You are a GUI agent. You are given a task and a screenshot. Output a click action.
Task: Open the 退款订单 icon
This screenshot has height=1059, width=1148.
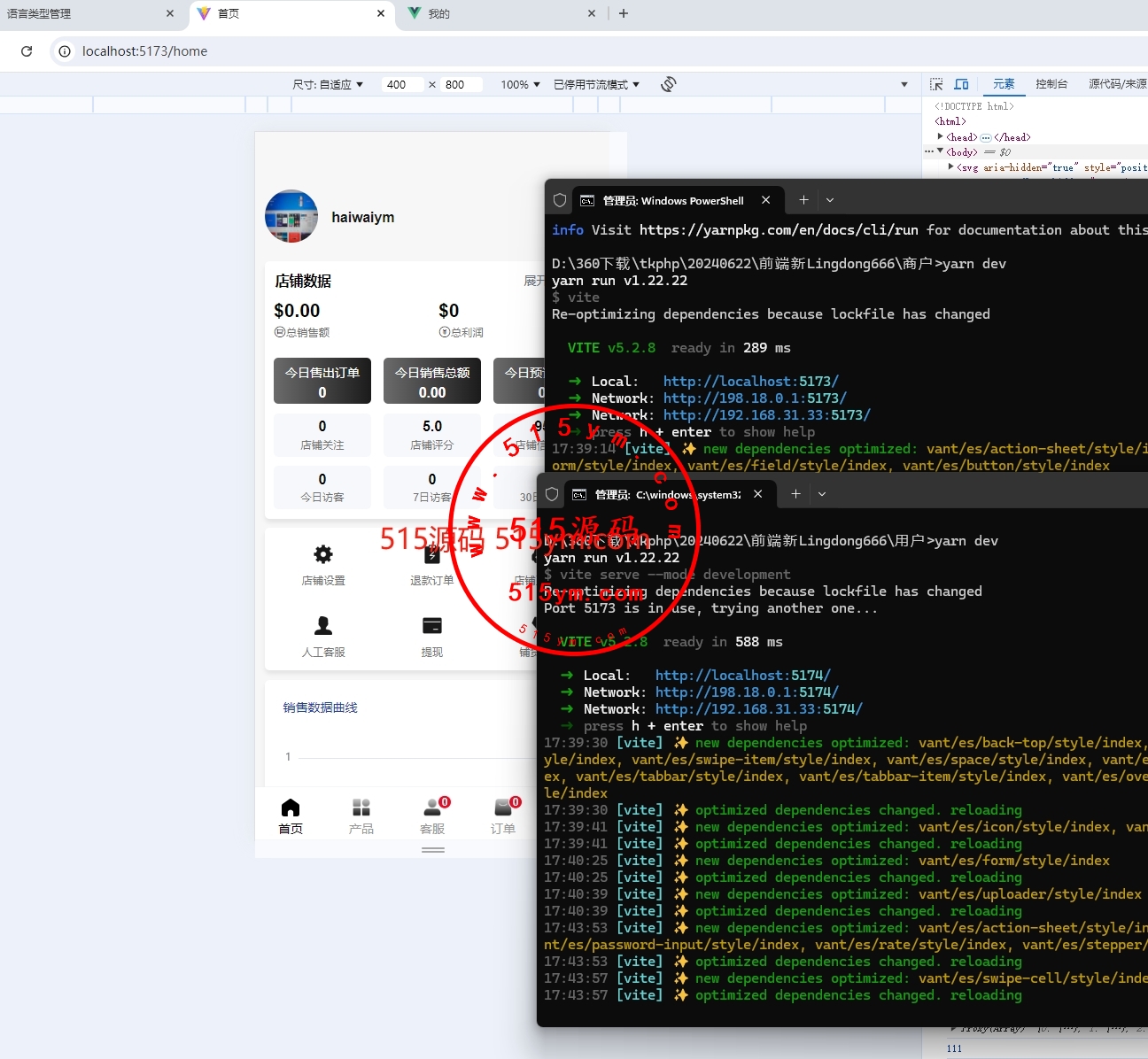(431, 556)
